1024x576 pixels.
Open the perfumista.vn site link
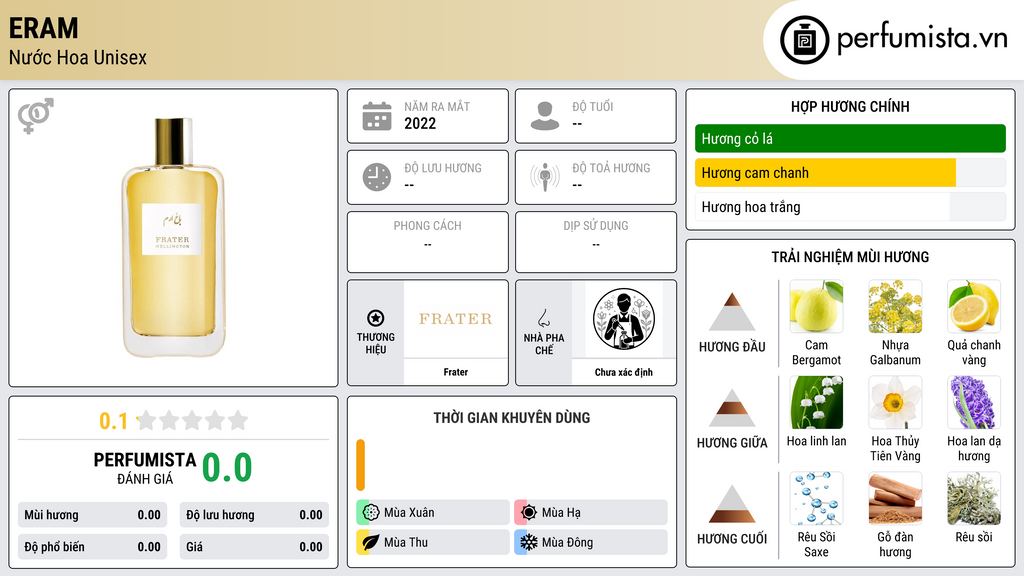click(x=922, y=39)
